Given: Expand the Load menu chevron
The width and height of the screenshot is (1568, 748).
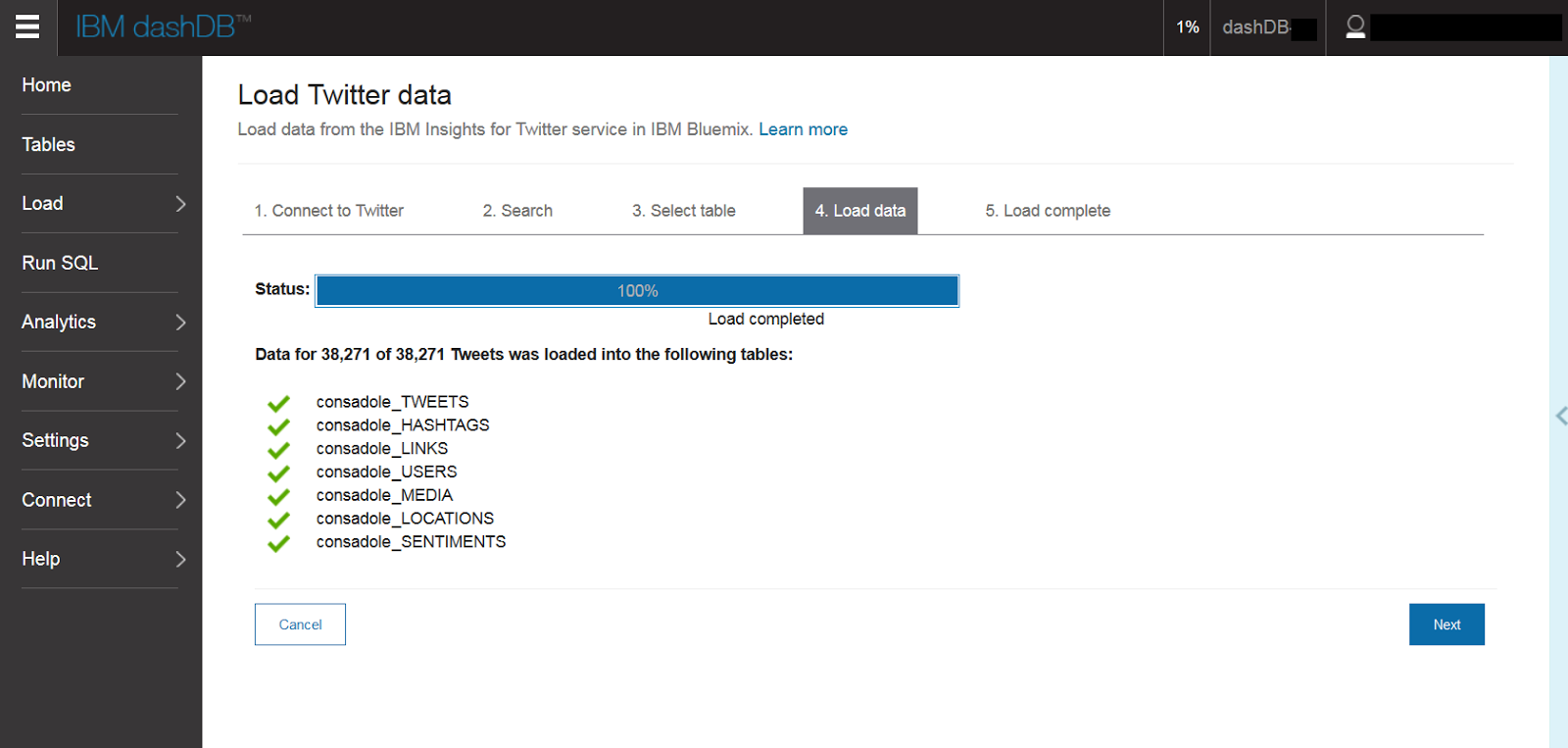Looking at the screenshot, I should coord(180,204).
